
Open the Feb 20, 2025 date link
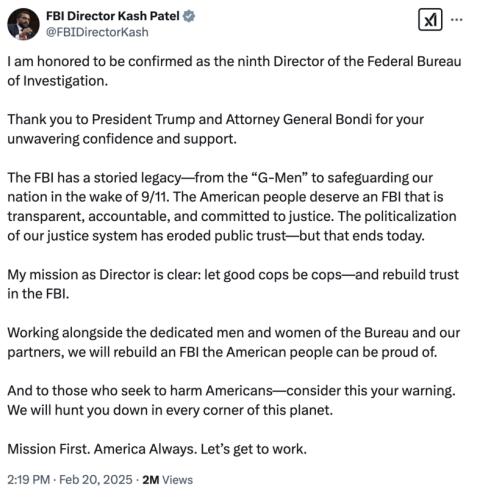point(96,480)
